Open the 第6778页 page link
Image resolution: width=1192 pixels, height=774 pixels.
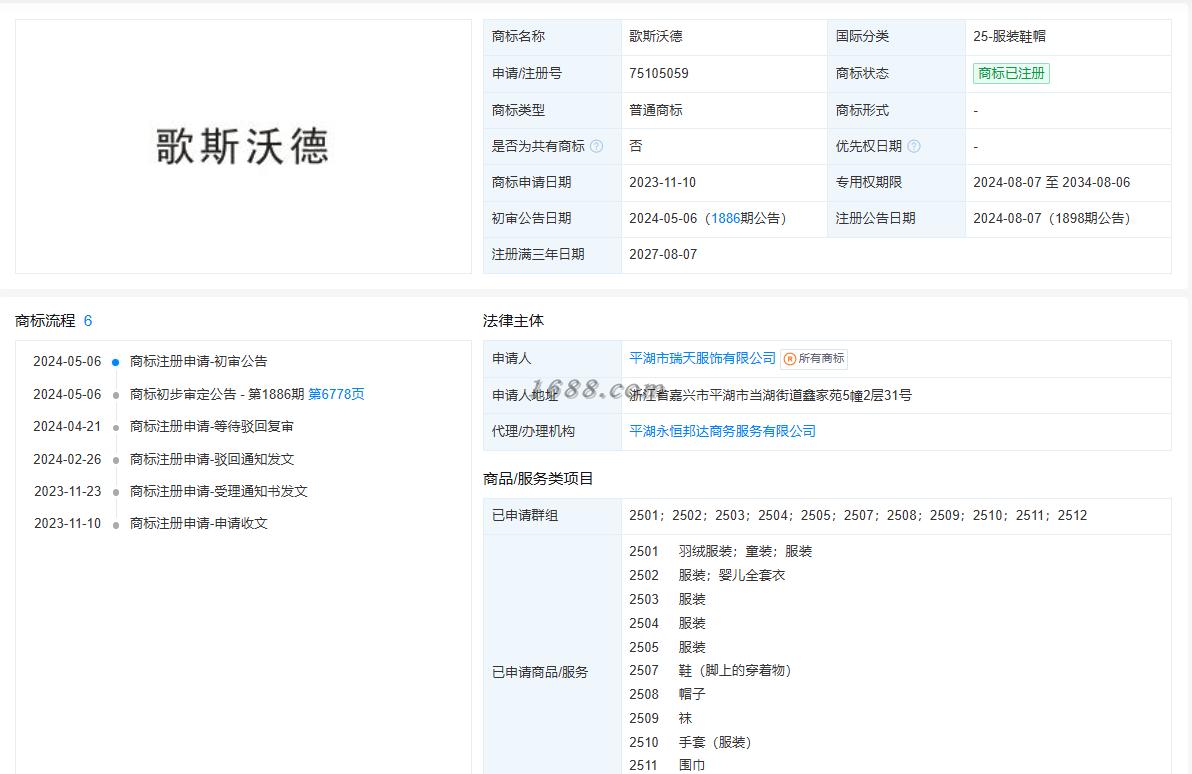pyautogui.click(x=336, y=394)
